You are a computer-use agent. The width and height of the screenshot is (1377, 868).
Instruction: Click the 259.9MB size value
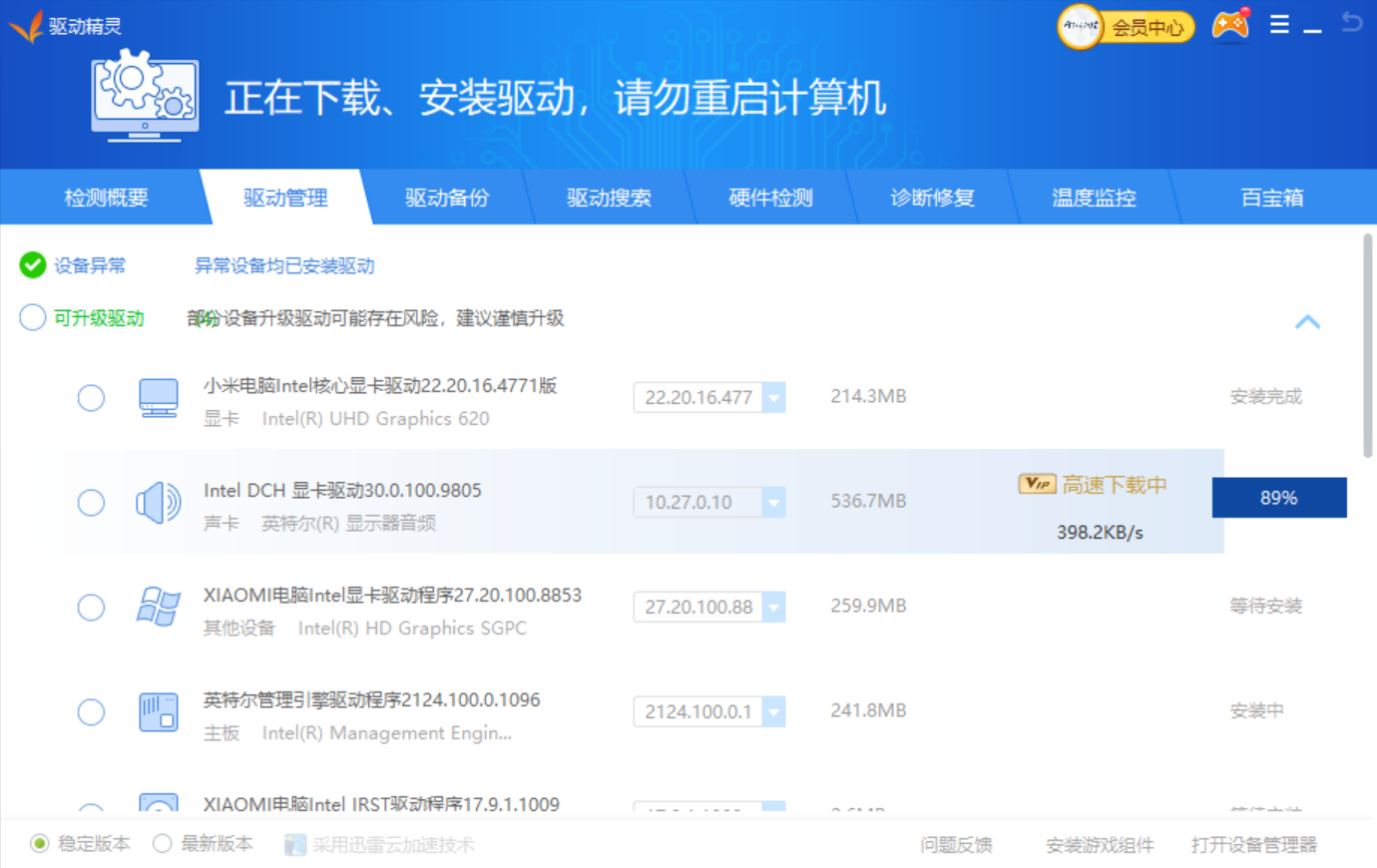(x=868, y=606)
